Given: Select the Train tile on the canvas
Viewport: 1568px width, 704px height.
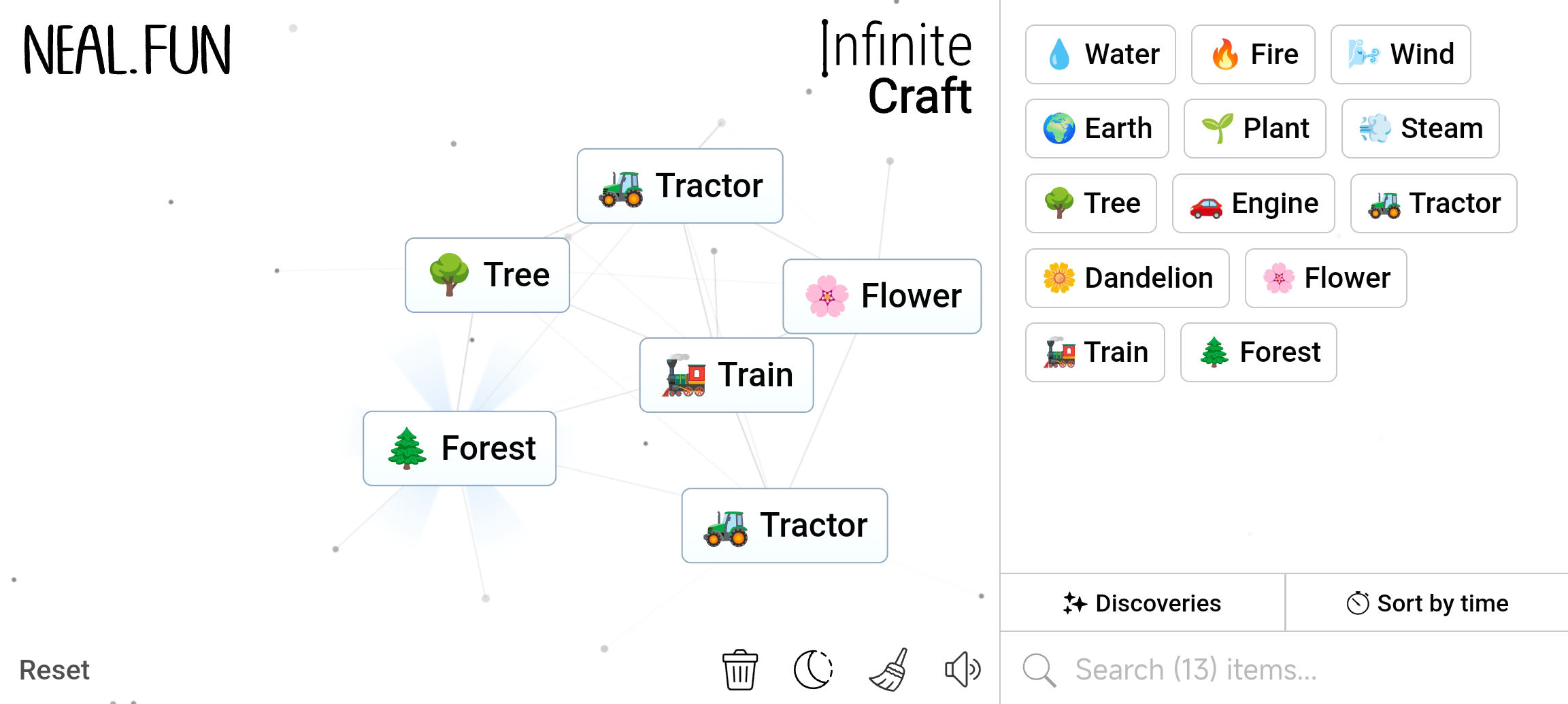Looking at the screenshot, I should [x=726, y=375].
